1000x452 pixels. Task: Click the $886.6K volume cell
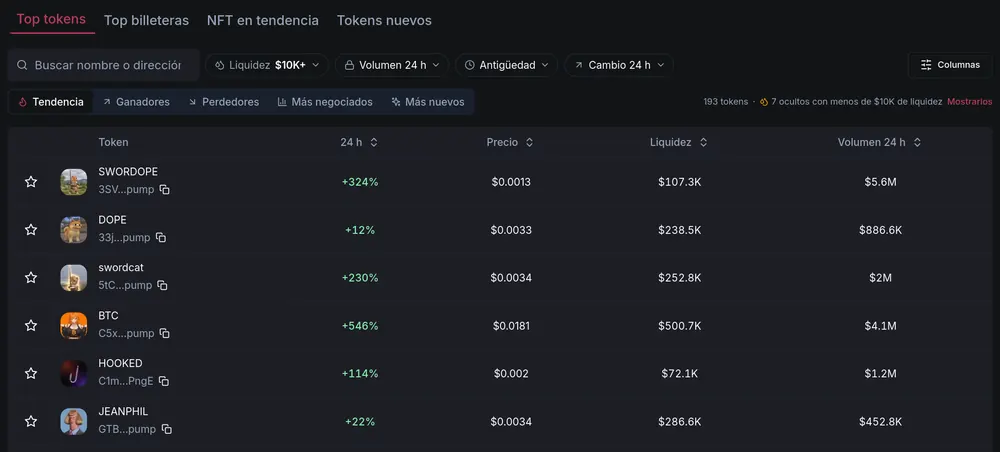click(880, 230)
